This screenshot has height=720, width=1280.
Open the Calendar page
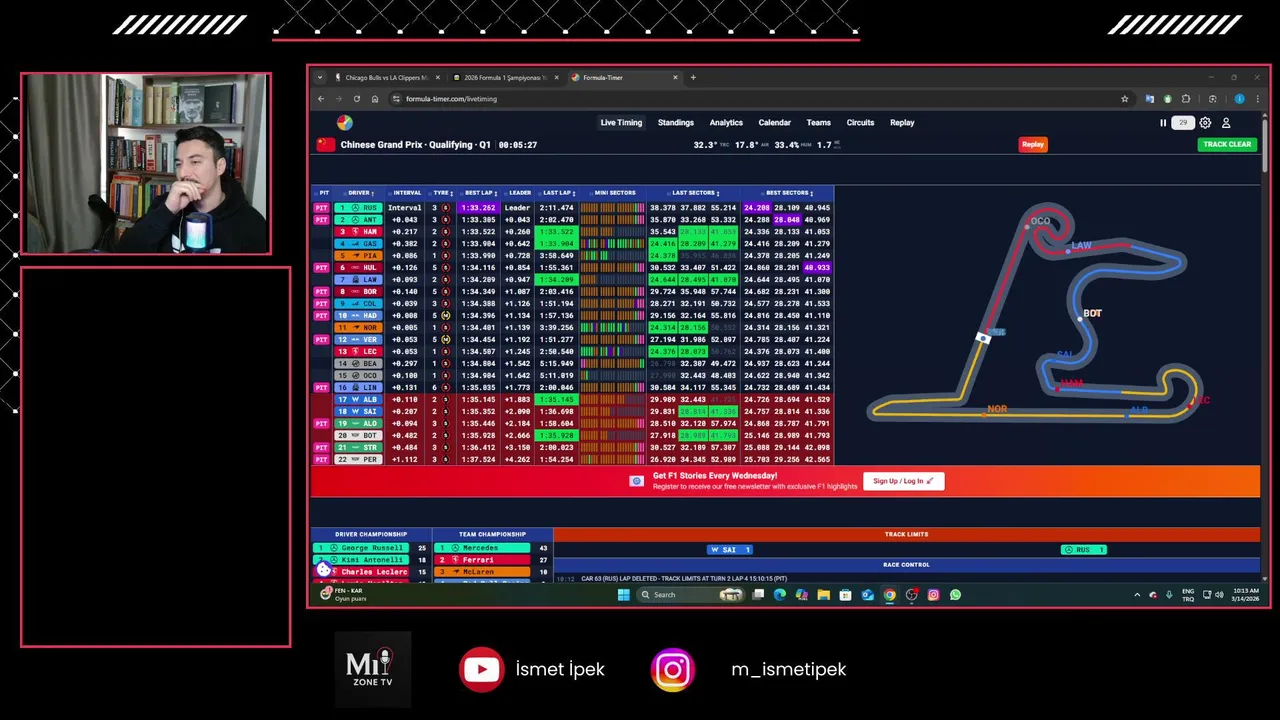pos(774,123)
